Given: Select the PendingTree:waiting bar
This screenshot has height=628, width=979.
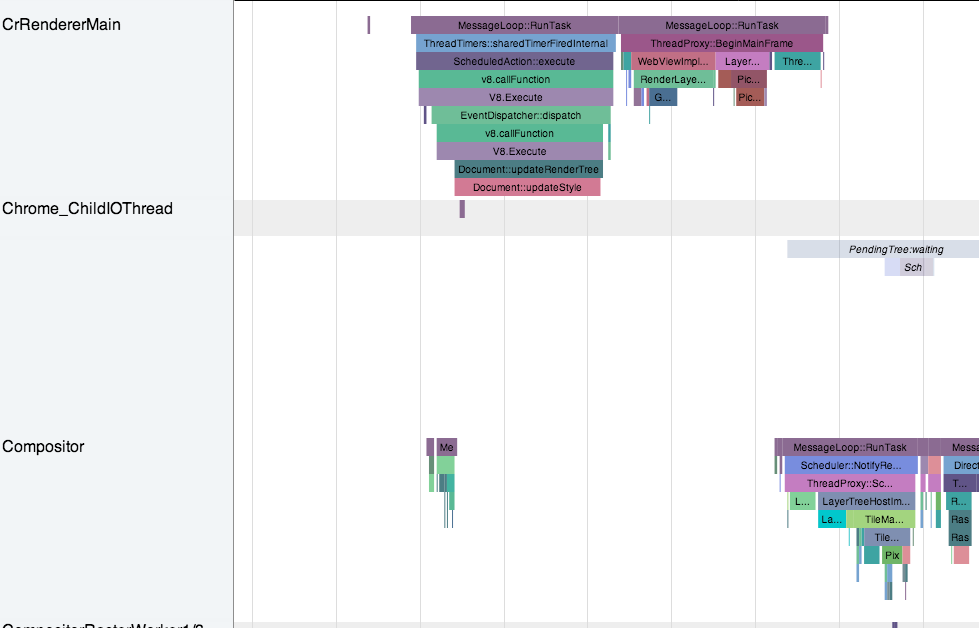Looking at the screenshot, I should coord(882,250).
